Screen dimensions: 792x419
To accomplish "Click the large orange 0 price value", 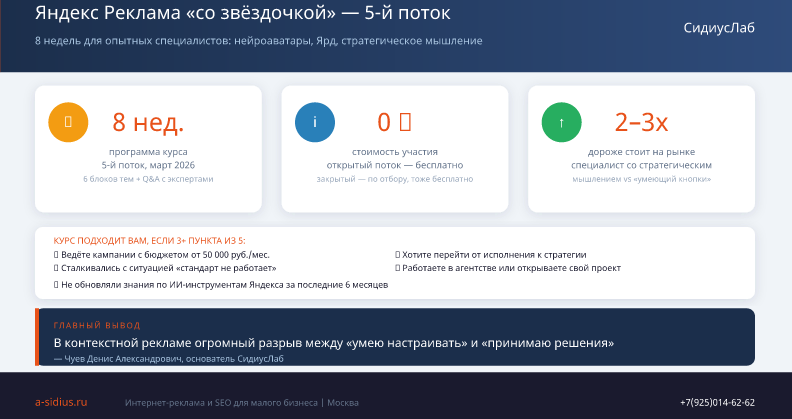I will [x=394, y=122].
